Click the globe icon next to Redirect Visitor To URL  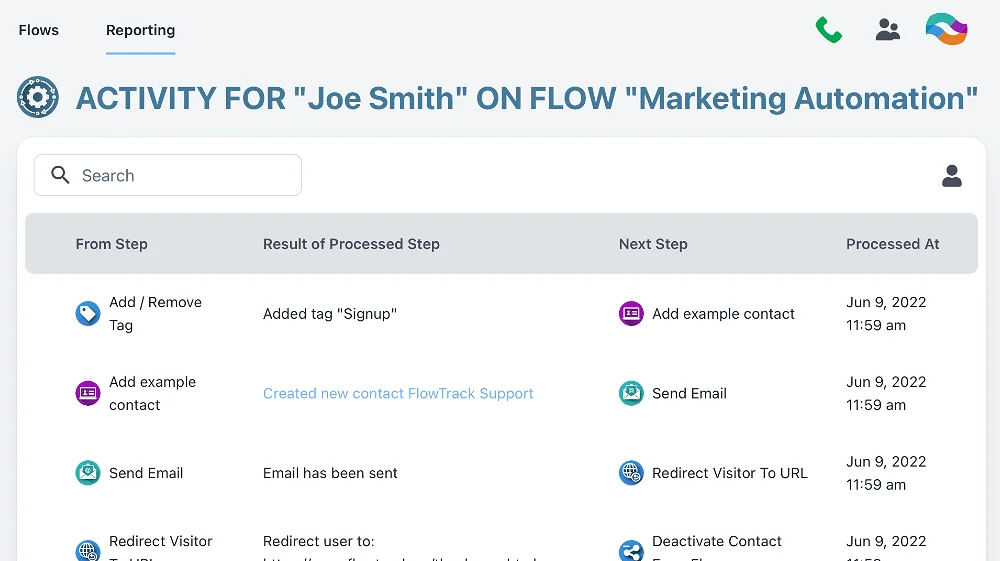coord(631,473)
